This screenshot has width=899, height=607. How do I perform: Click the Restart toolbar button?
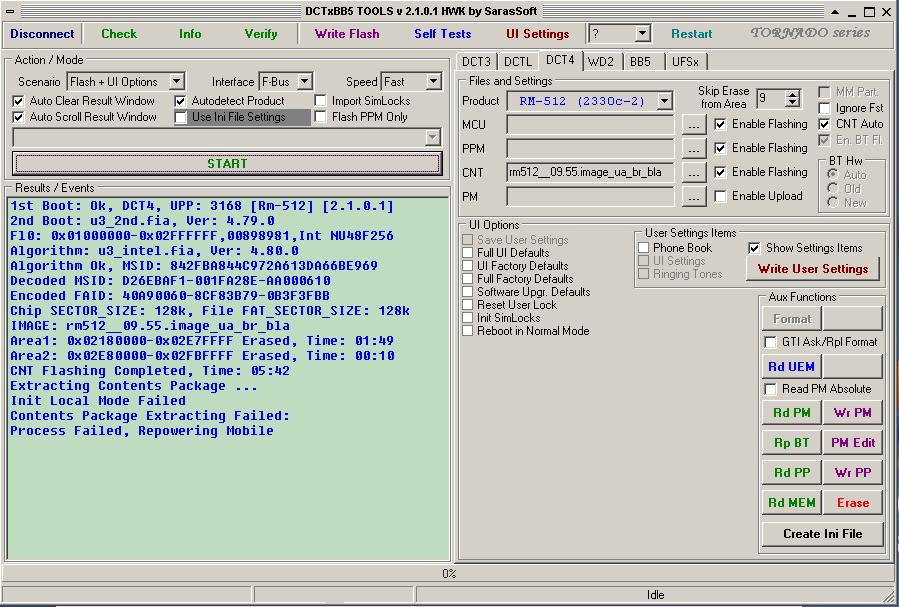click(691, 34)
